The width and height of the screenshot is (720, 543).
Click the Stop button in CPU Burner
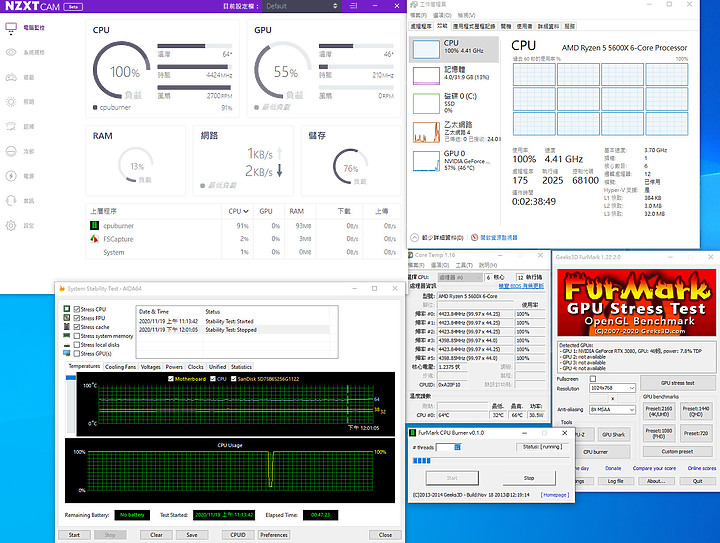[x=529, y=478]
